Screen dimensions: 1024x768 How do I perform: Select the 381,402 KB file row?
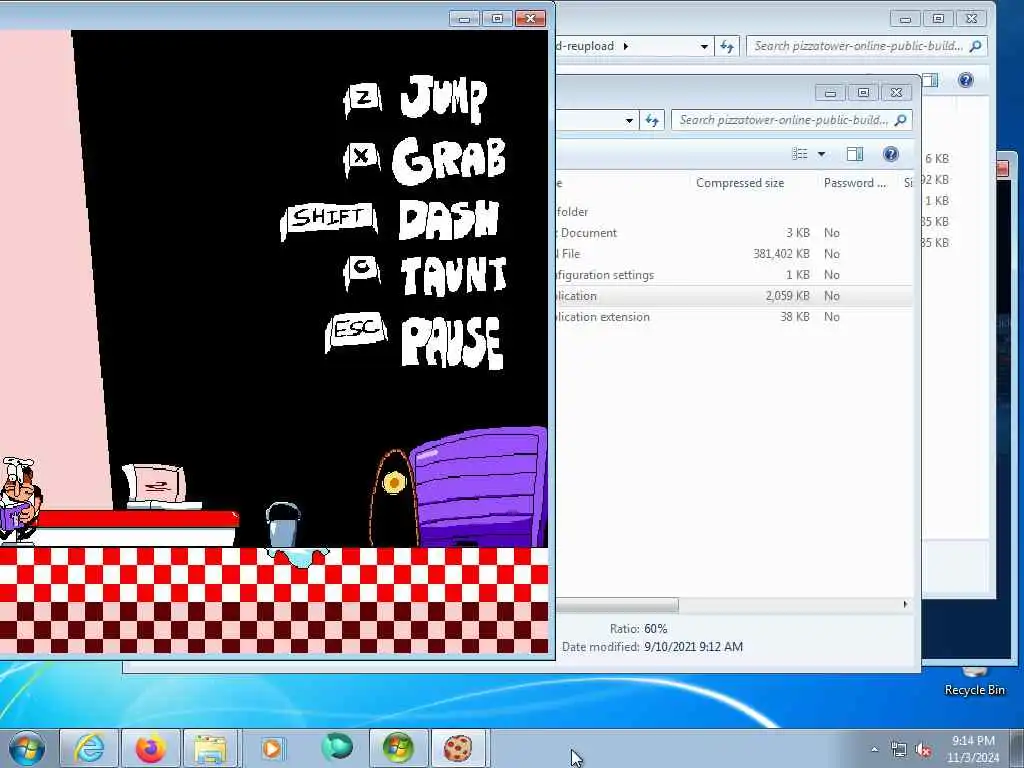(735, 253)
